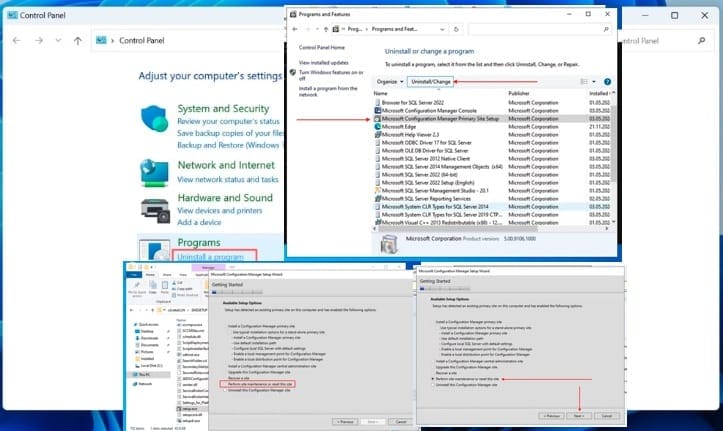Image resolution: width=723 pixels, height=431 pixels.
Task: Open Network and Internet category
Action: pos(226,165)
